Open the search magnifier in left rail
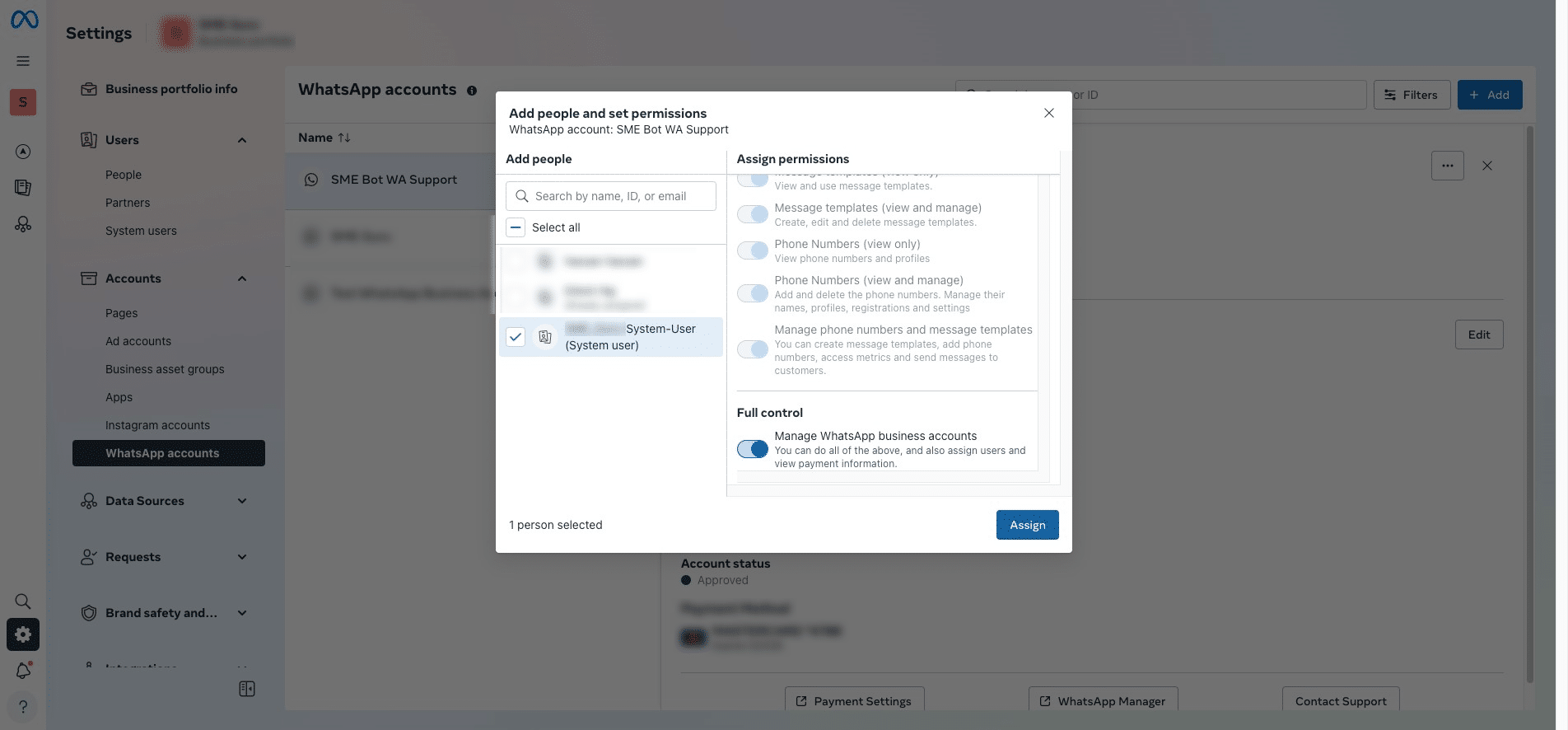Screen dimensions: 1568x730 click(23, 601)
